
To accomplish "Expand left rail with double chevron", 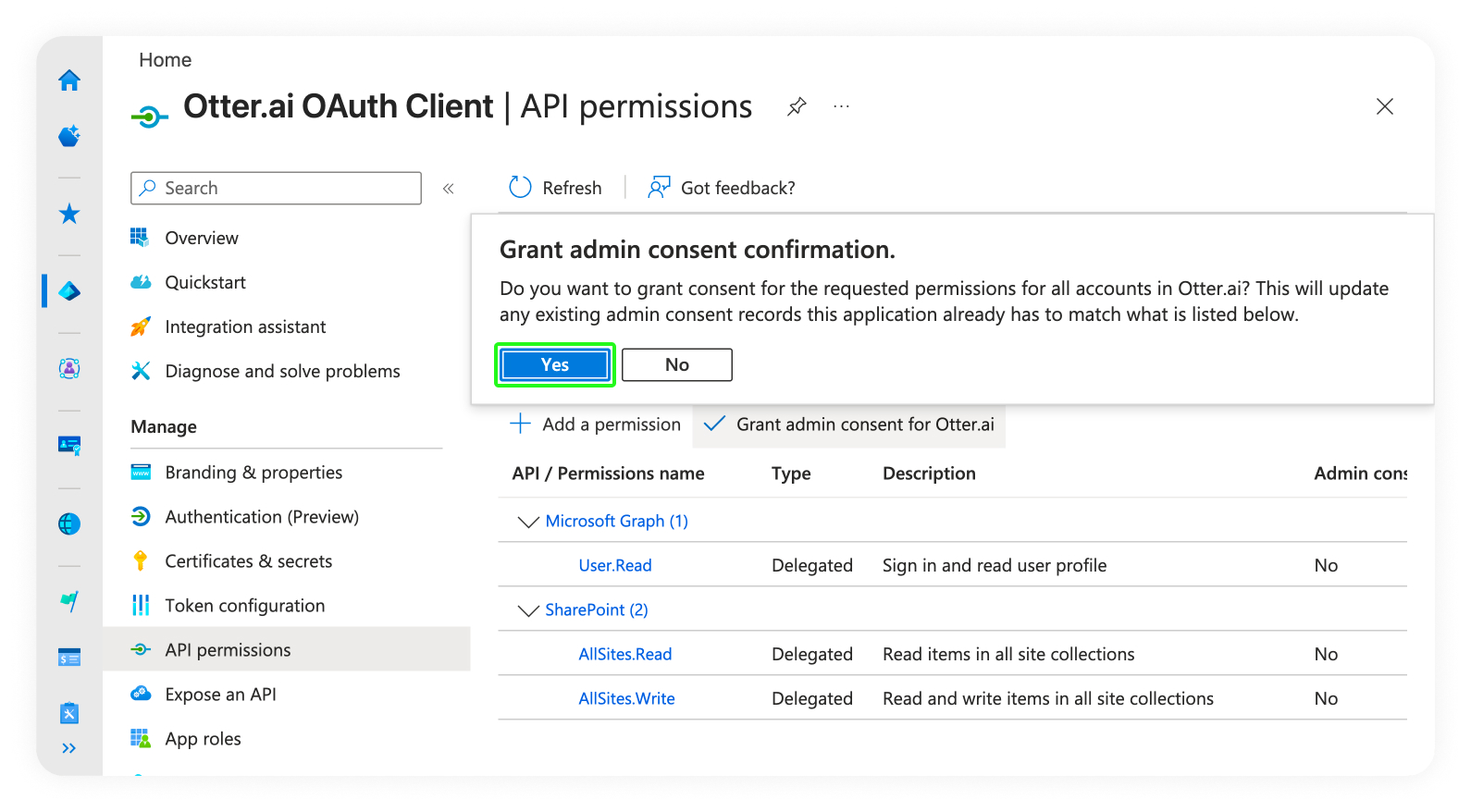I will (69, 748).
